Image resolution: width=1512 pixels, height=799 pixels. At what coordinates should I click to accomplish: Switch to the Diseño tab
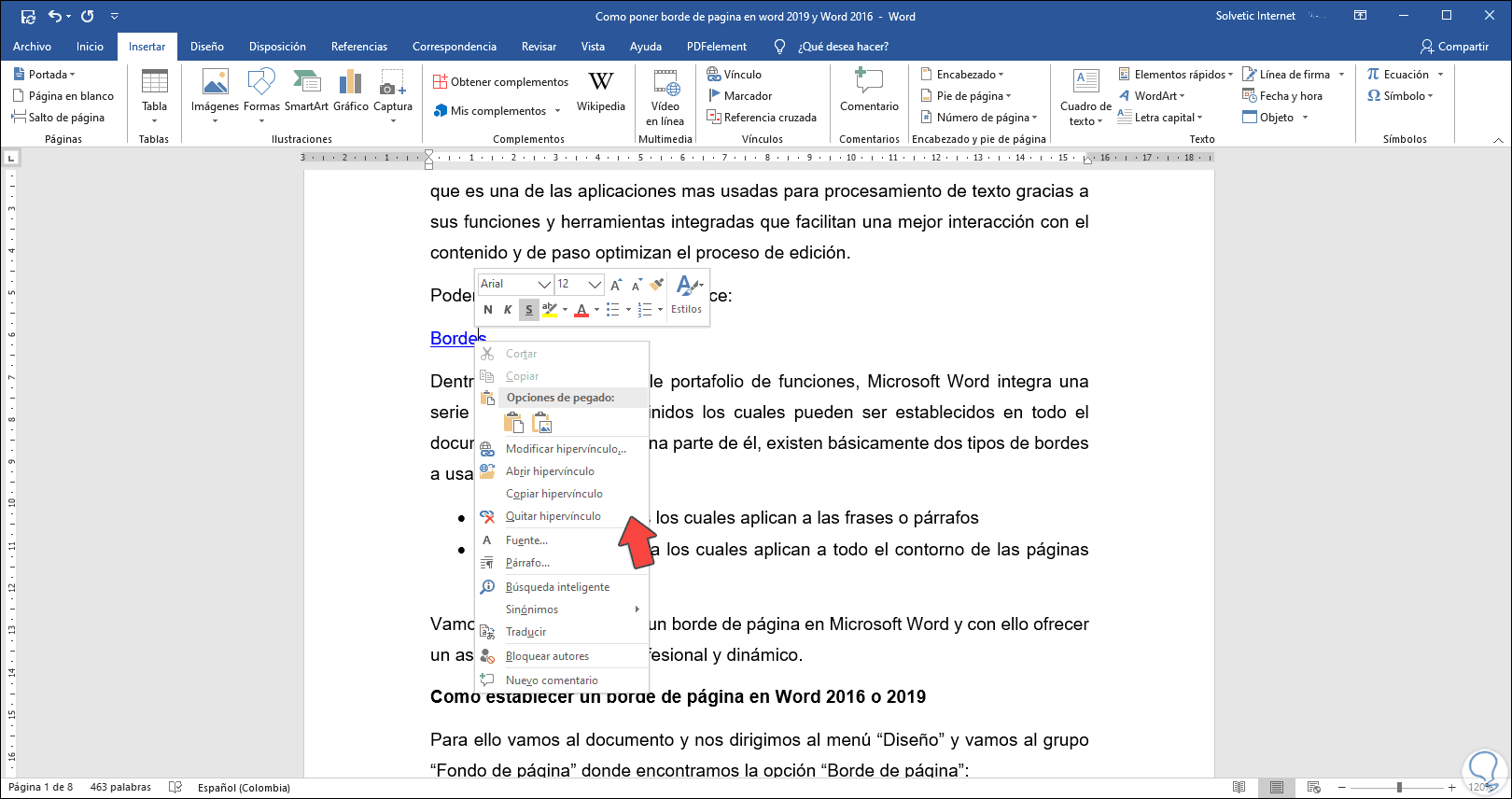[207, 47]
